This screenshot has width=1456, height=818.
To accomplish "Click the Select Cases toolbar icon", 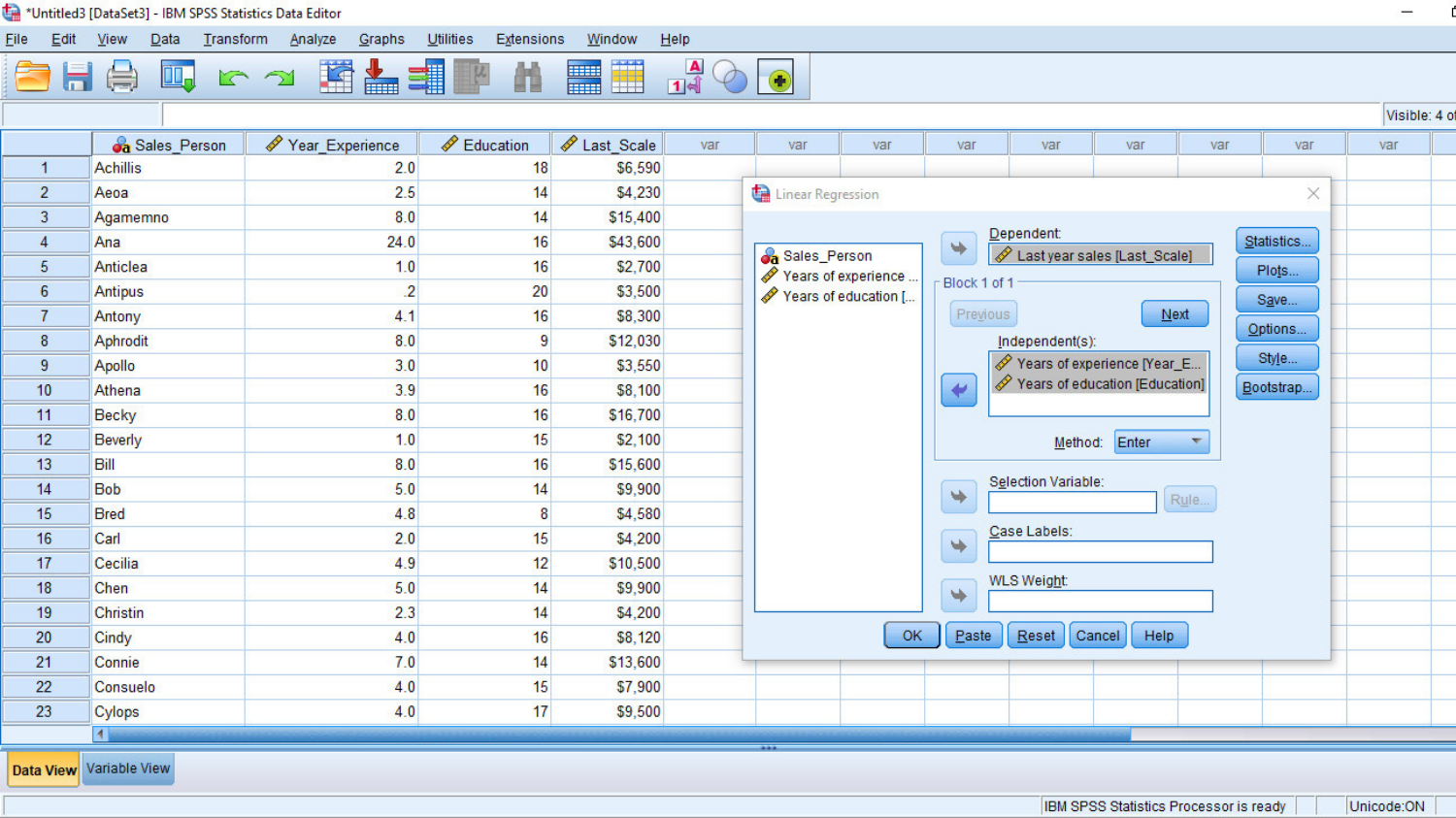I will (x=628, y=77).
